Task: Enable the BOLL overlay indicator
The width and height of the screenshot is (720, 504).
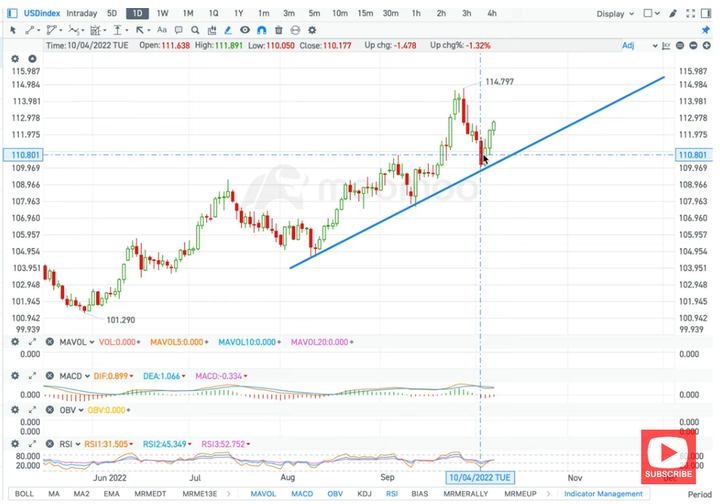Action: pyautogui.click(x=24, y=494)
